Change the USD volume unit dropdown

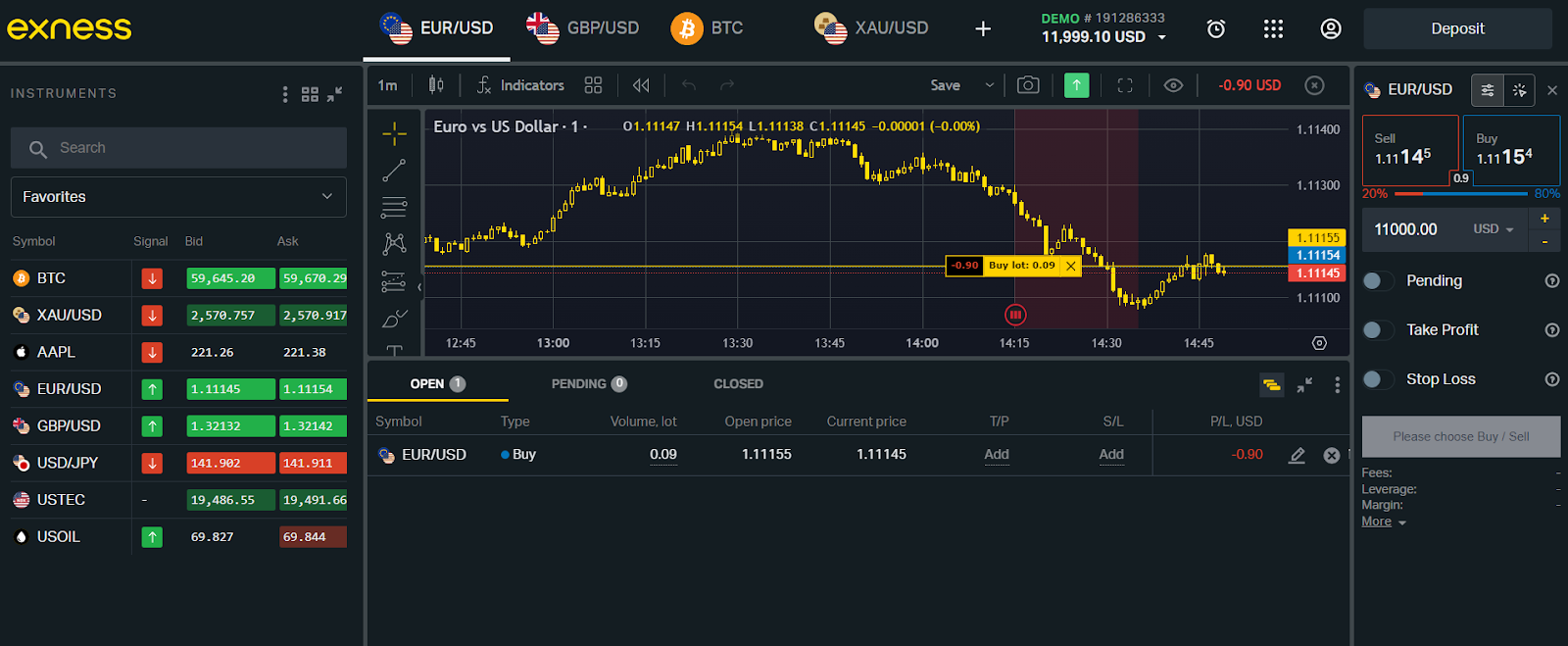pyautogui.click(x=1494, y=229)
